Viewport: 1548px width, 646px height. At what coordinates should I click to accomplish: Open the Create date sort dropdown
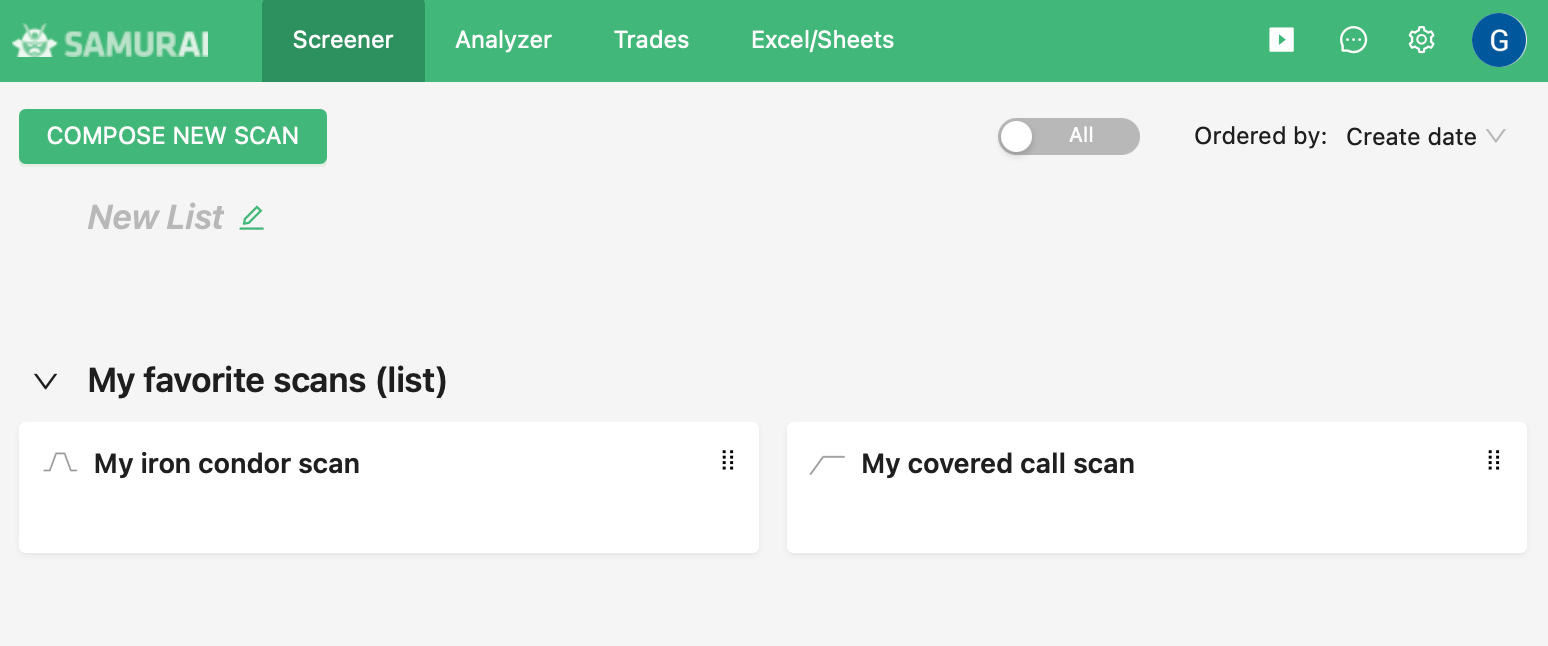coord(1426,136)
